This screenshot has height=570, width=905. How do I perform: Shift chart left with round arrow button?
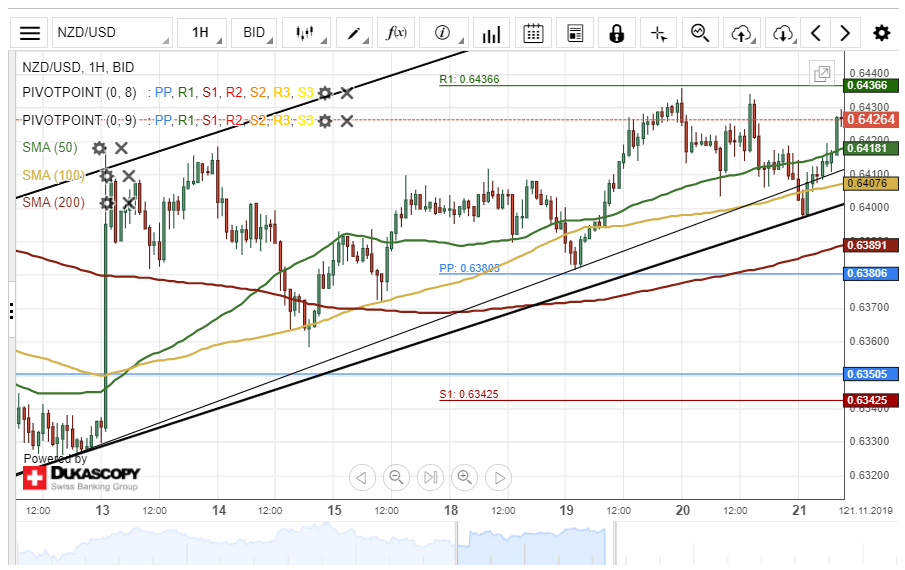[x=362, y=478]
